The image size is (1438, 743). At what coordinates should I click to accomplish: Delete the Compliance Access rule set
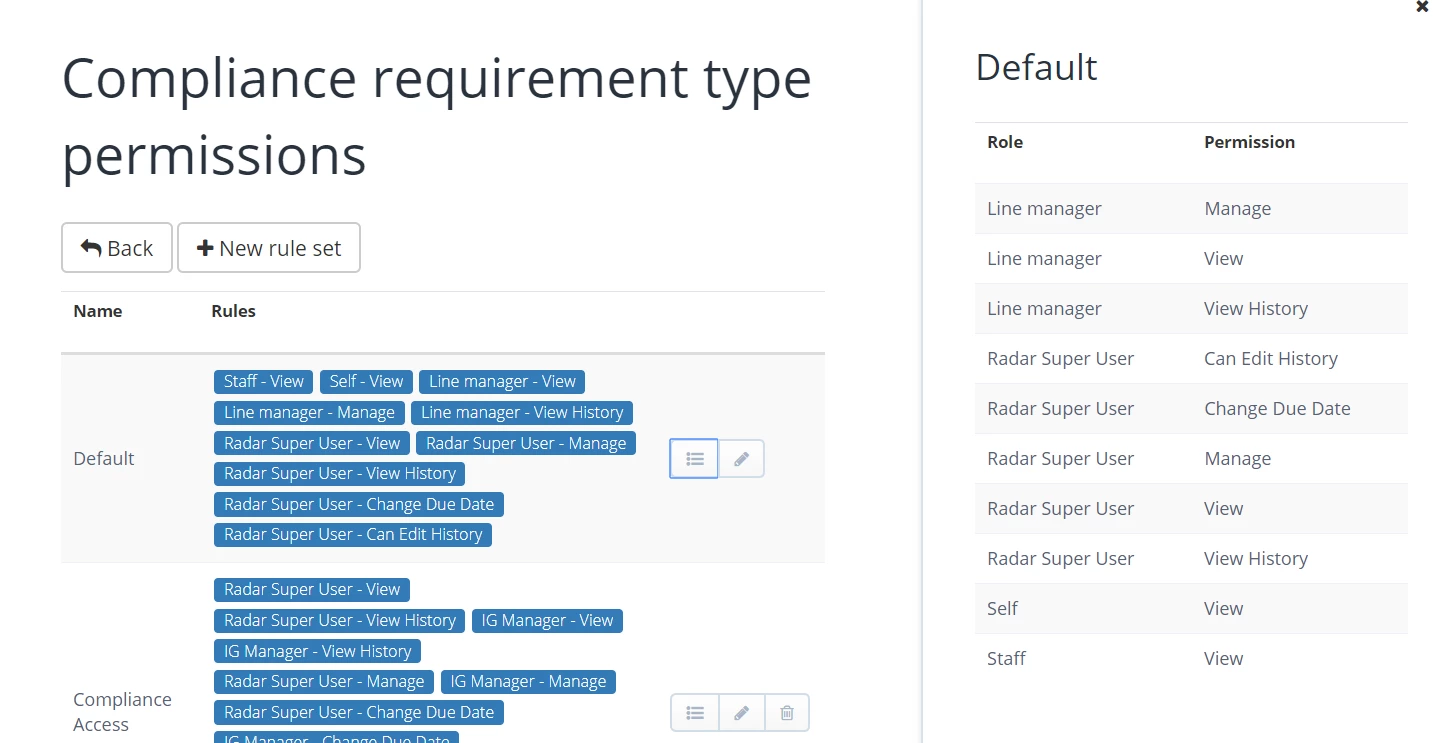[787, 713]
